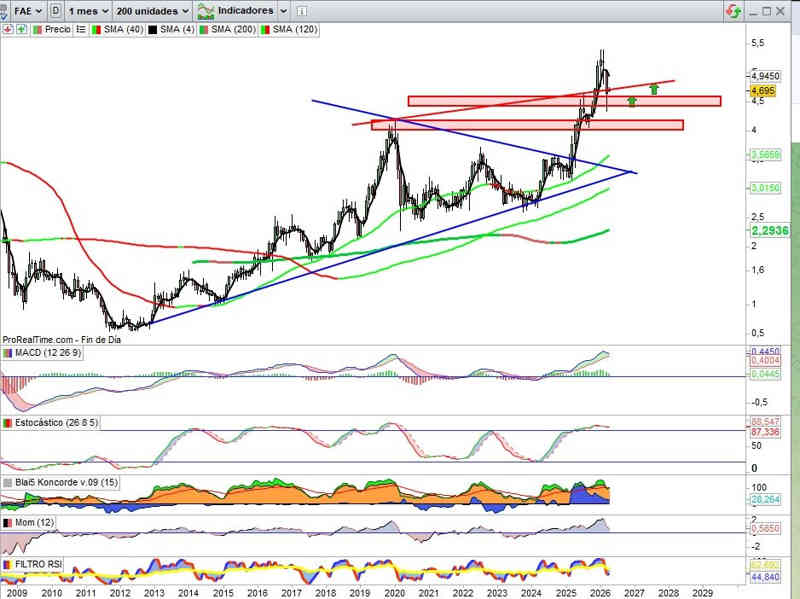Open the list icon after Precio
Screen dimensions: 800x599
click(82, 30)
